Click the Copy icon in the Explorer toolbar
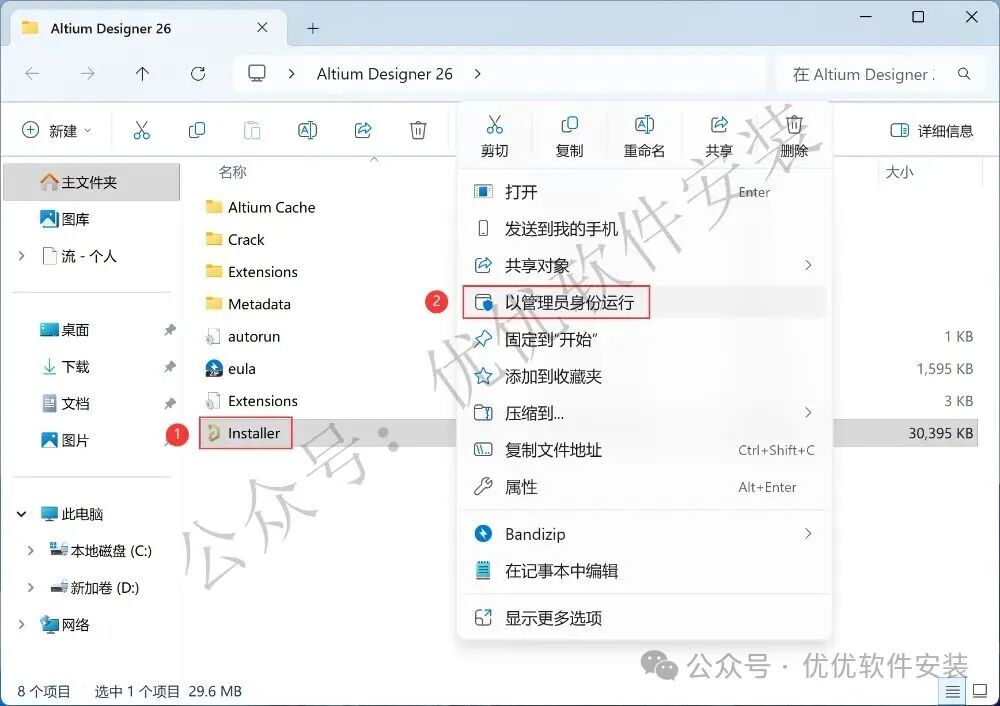 pos(197,130)
